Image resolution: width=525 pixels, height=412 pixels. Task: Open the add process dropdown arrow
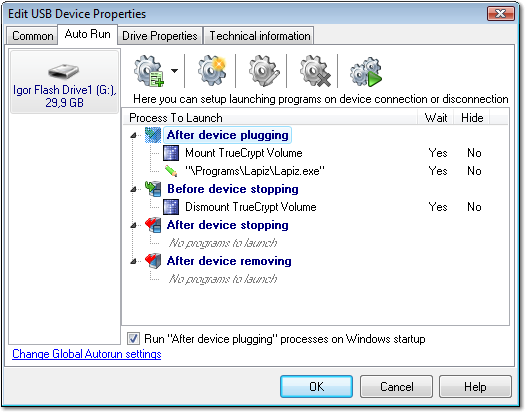[x=174, y=71]
